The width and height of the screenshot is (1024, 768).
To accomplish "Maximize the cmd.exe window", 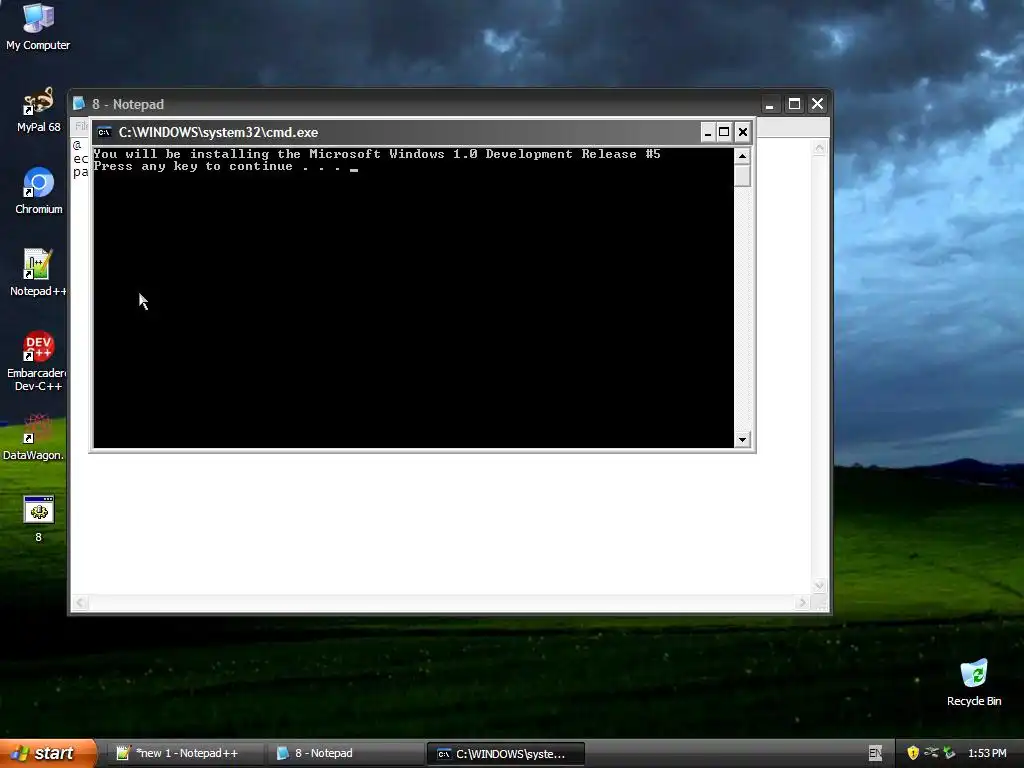I will [724, 133].
